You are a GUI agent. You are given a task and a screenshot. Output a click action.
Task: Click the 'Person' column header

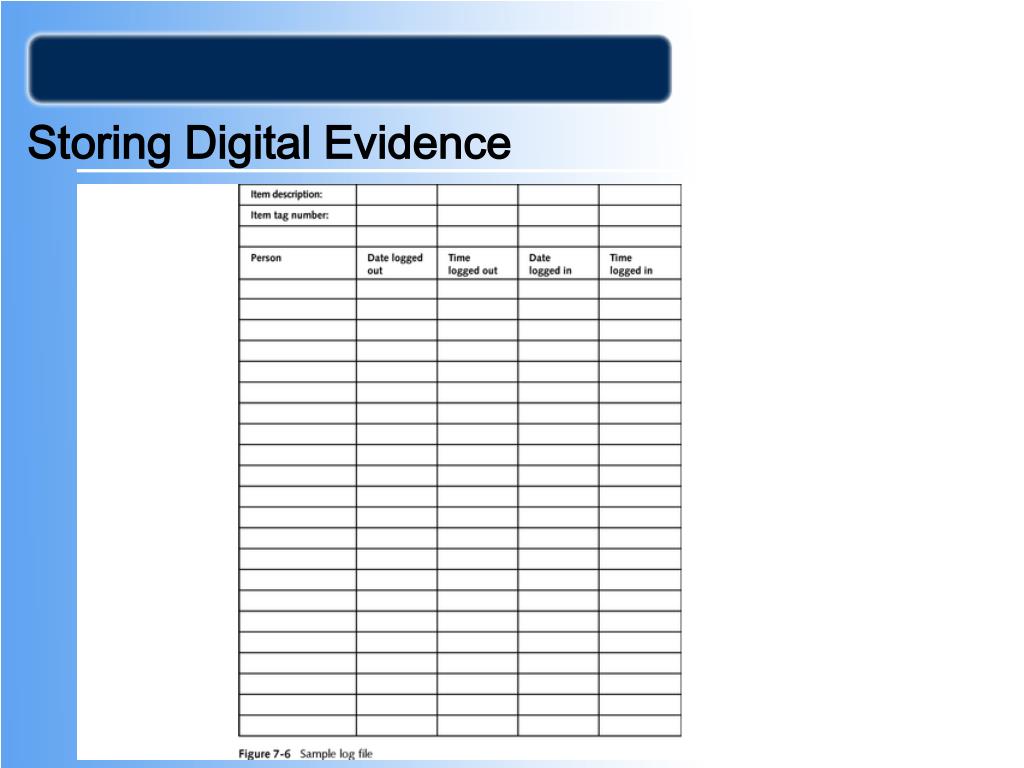(x=298, y=263)
